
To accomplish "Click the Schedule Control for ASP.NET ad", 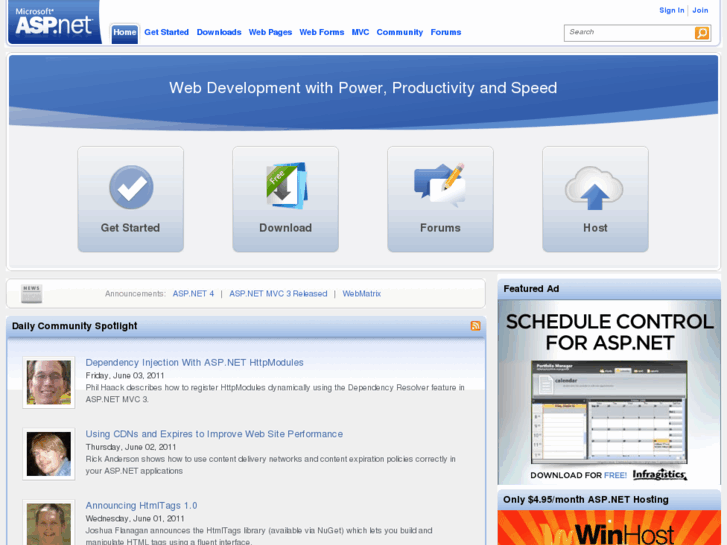I will coord(609,392).
